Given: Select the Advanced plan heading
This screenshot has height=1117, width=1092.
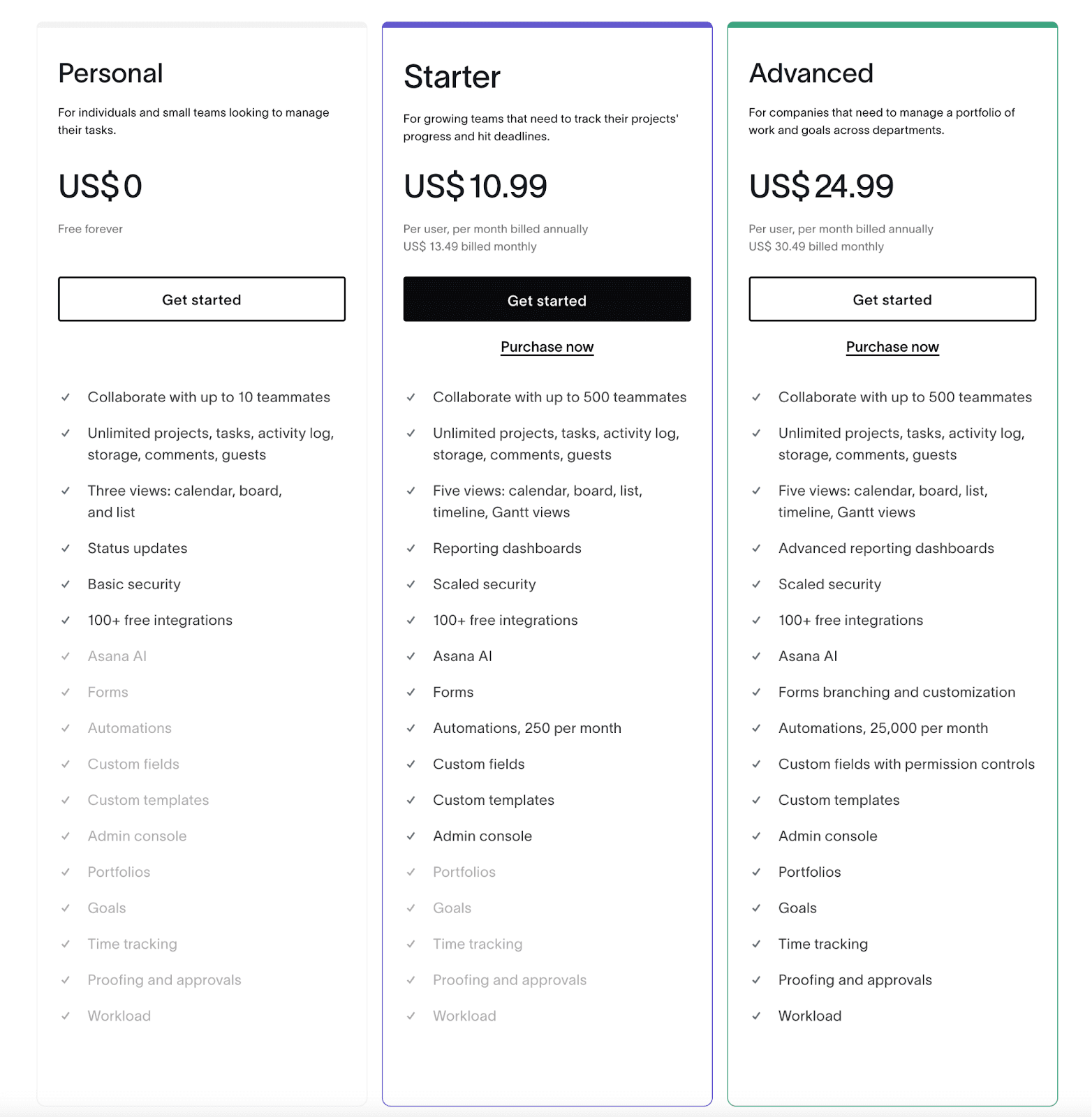Looking at the screenshot, I should 811,72.
